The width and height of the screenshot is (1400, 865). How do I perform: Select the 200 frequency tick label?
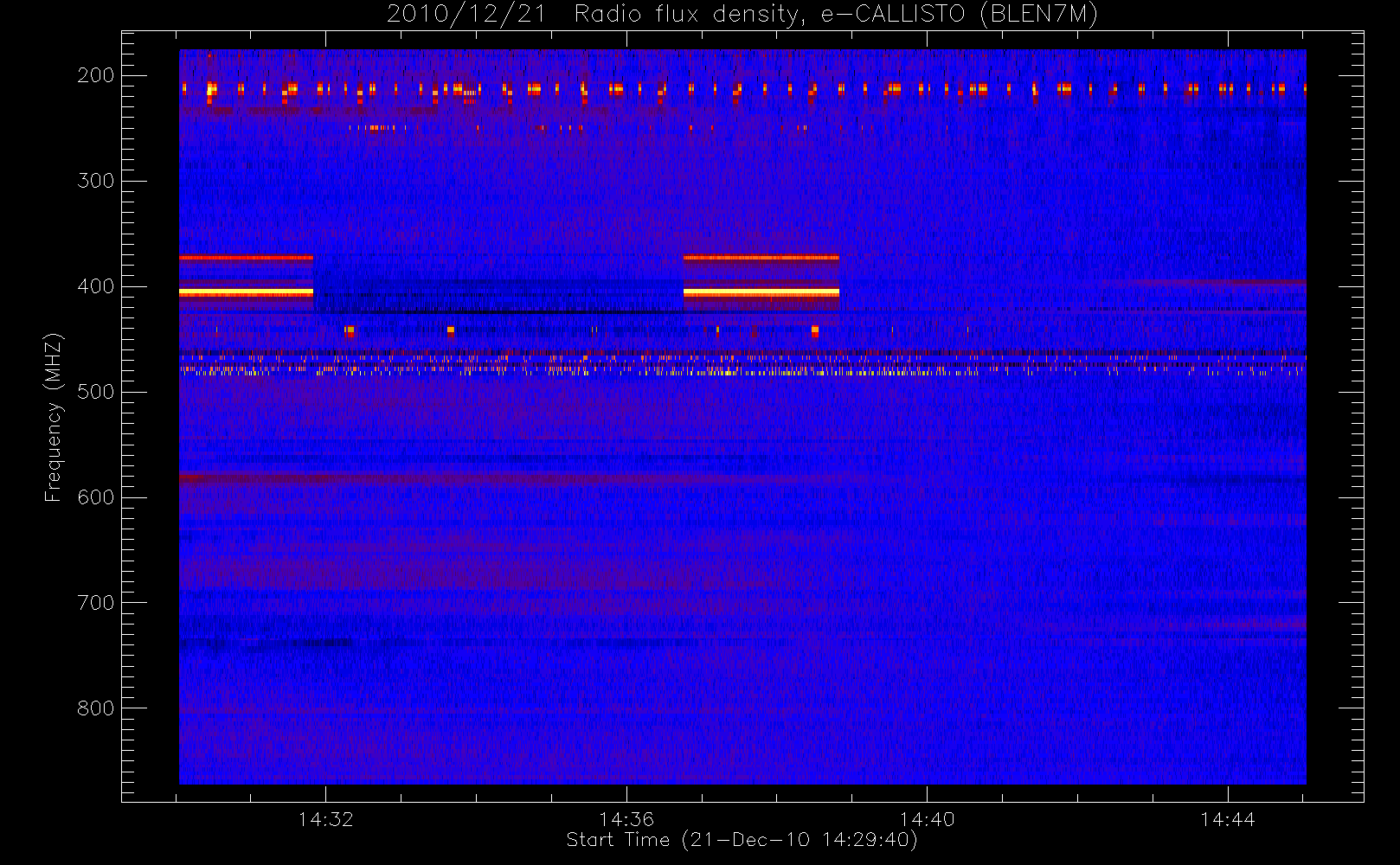pyautogui.click(x=96, y=75)
